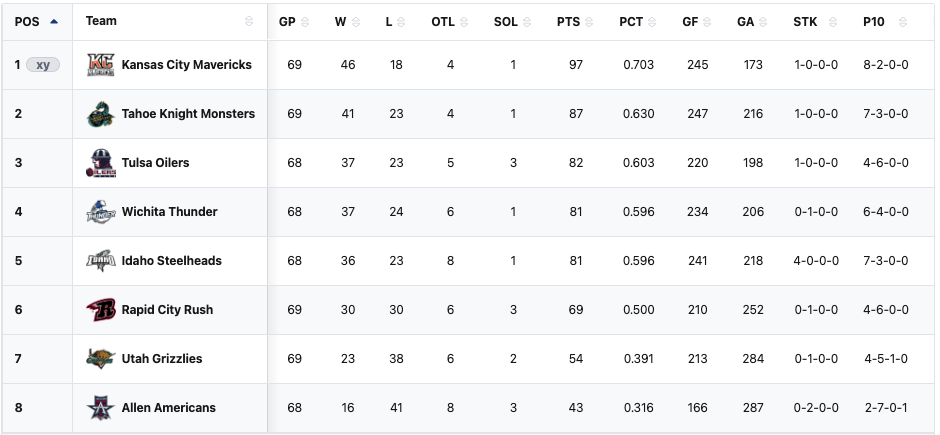Viewport: 940px width, 435px height.
Task: Click the Utah Grizzlies team logo
Action: tap(101, 358)
